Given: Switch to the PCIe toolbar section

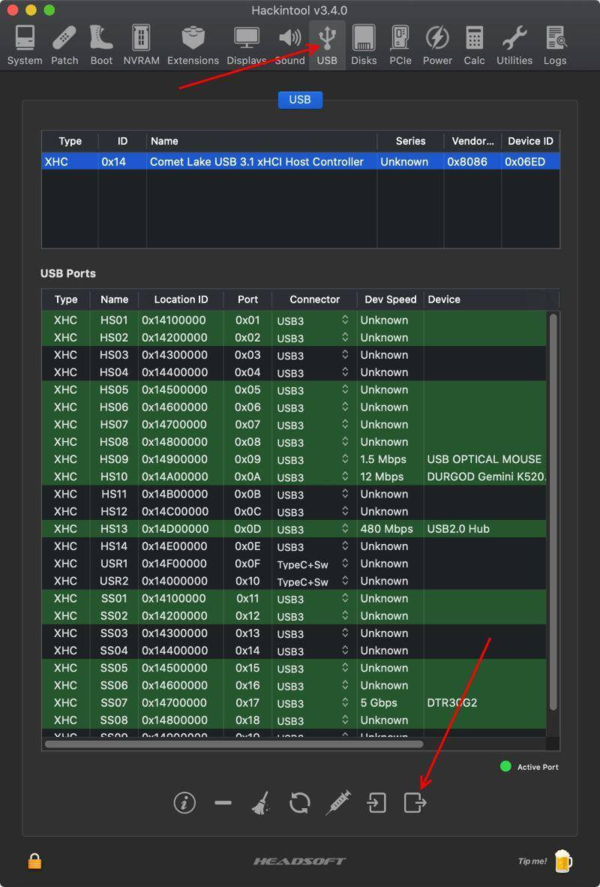Looking at the screenshot, I should click(400, 46).
